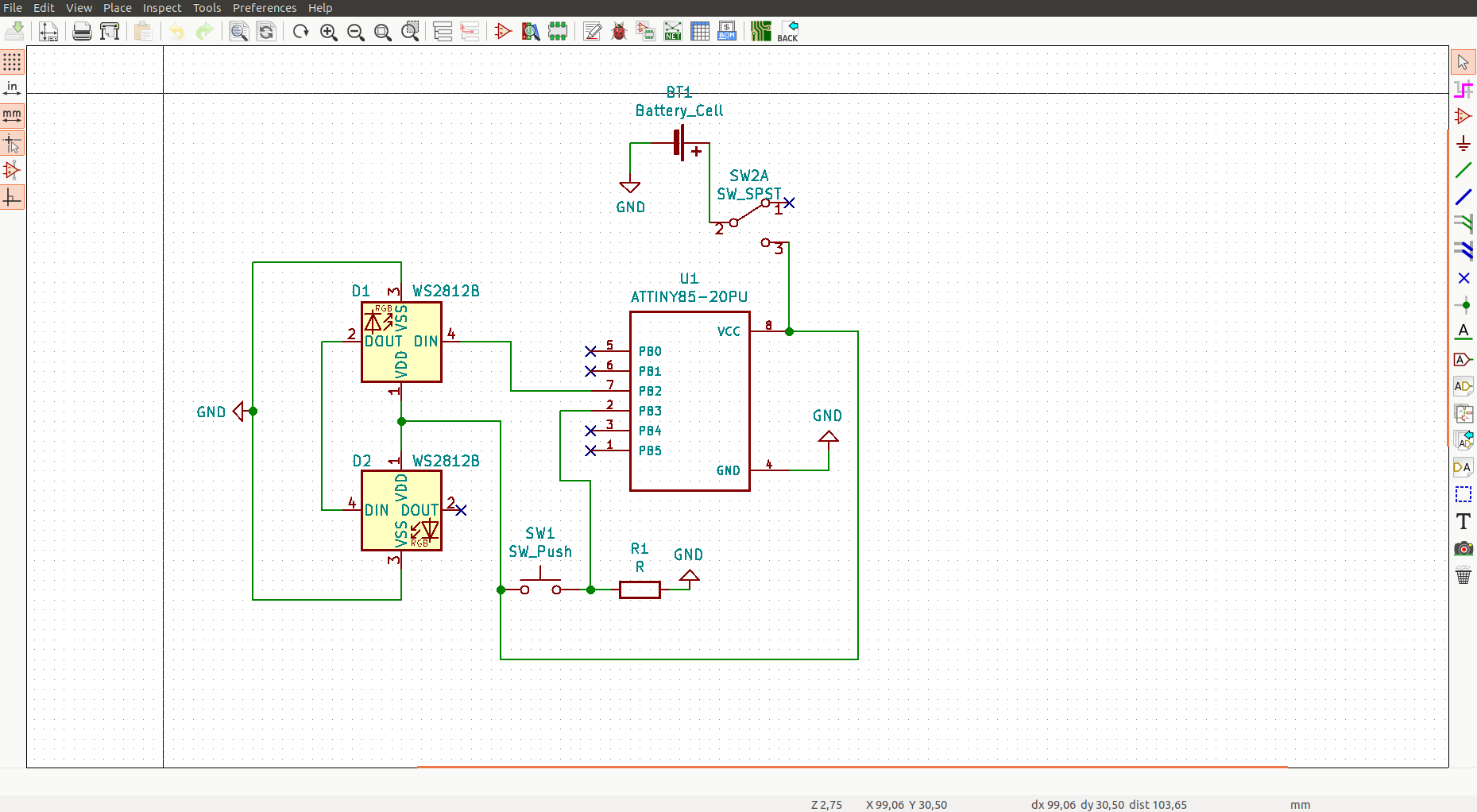1477x812 pixels.
Task: Assign footprints to symbols
Action: pos(646,31)
